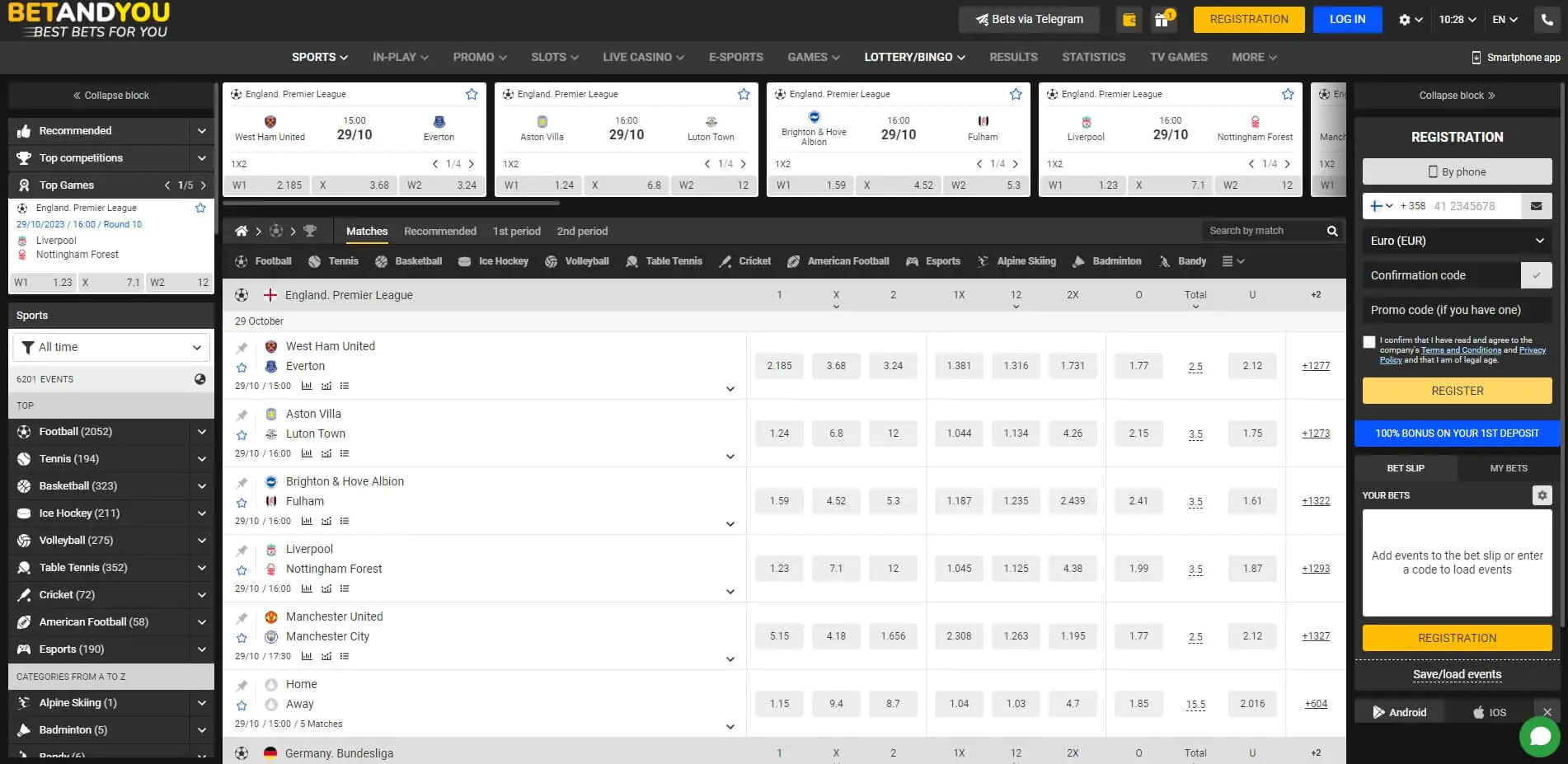Open the match list icon below Aston Villa fixture
Screen dimensions: 1568x764
[345, 452]
